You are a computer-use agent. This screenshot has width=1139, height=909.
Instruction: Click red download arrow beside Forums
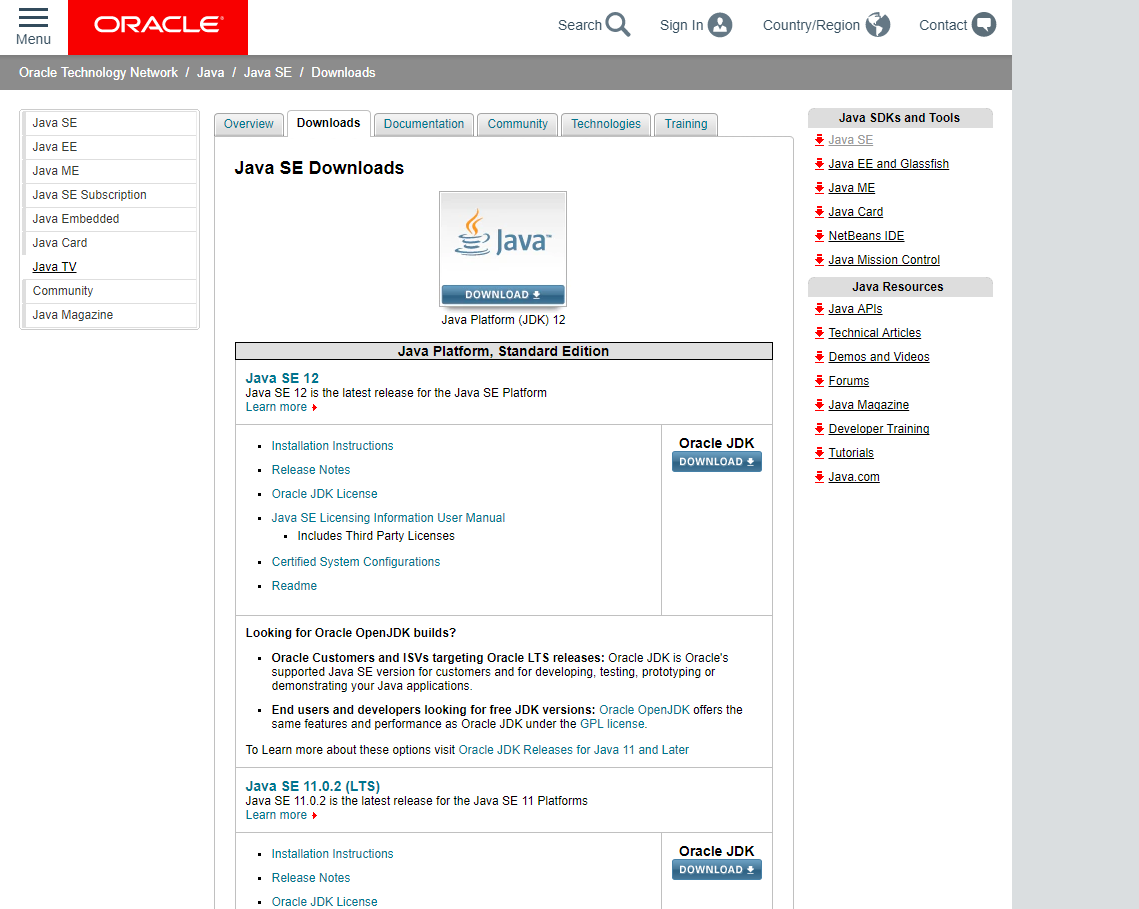click(819, 381)
